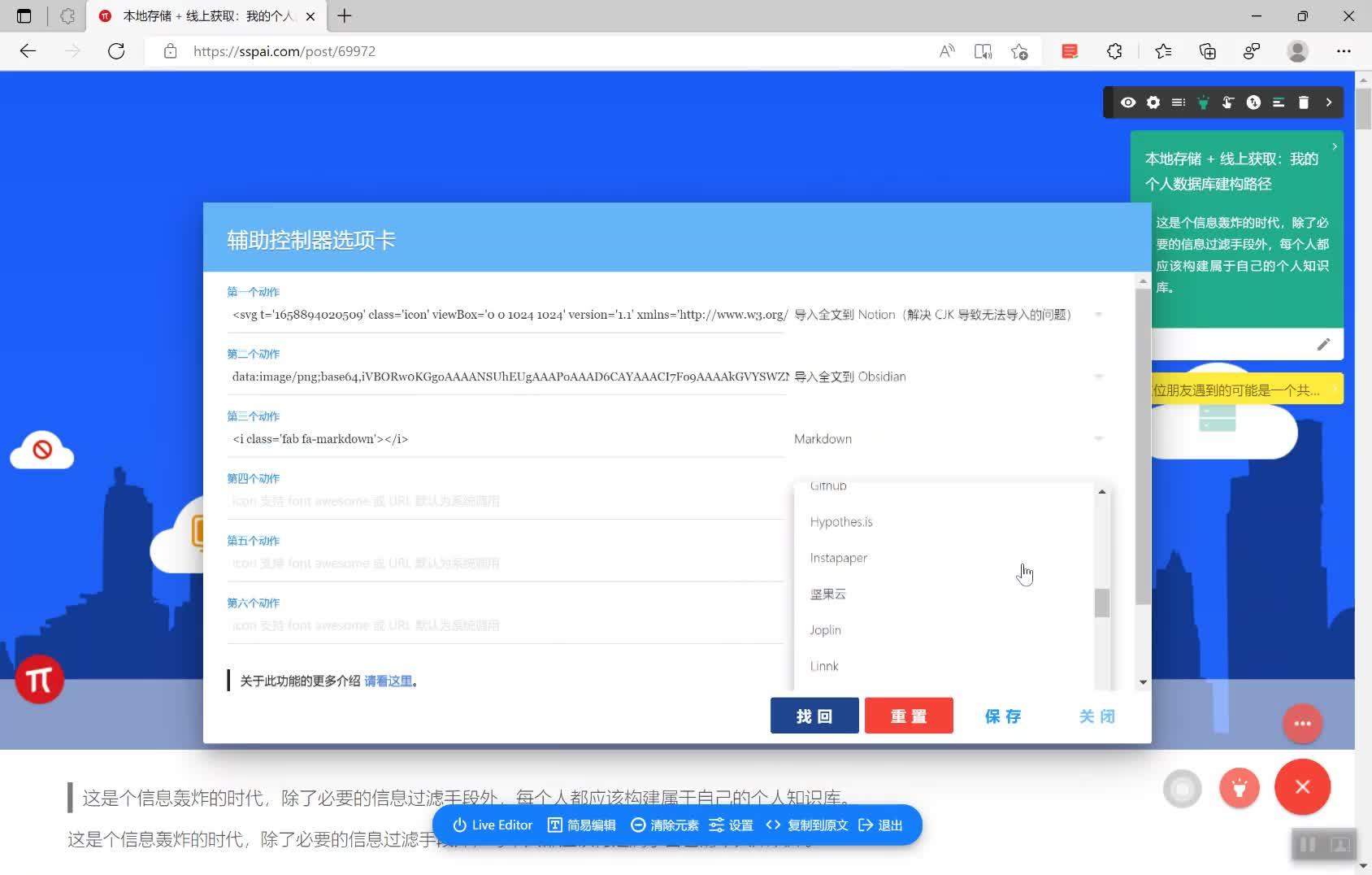Click the read aloud icon
1372x875 pixels.
tap(946, 51)
